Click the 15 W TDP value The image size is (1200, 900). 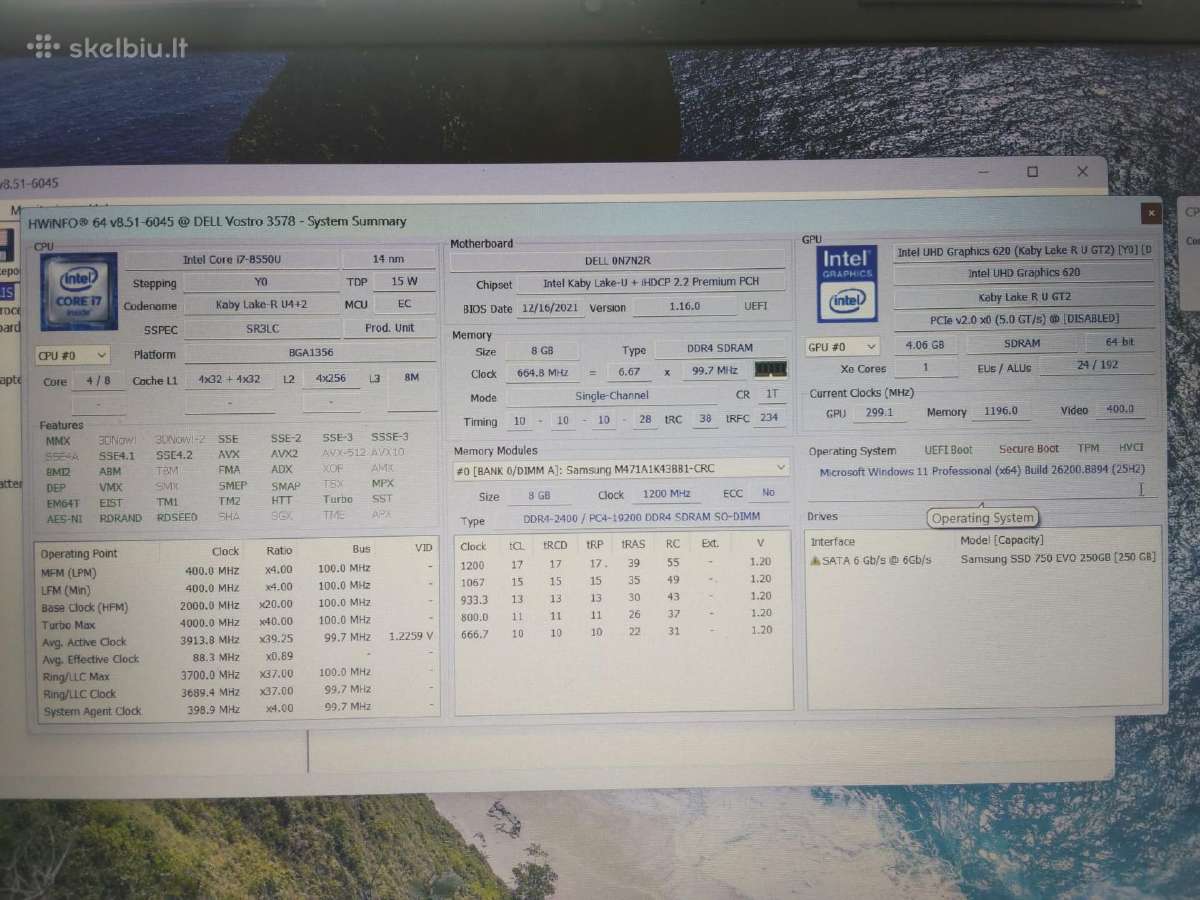[405, 282]
